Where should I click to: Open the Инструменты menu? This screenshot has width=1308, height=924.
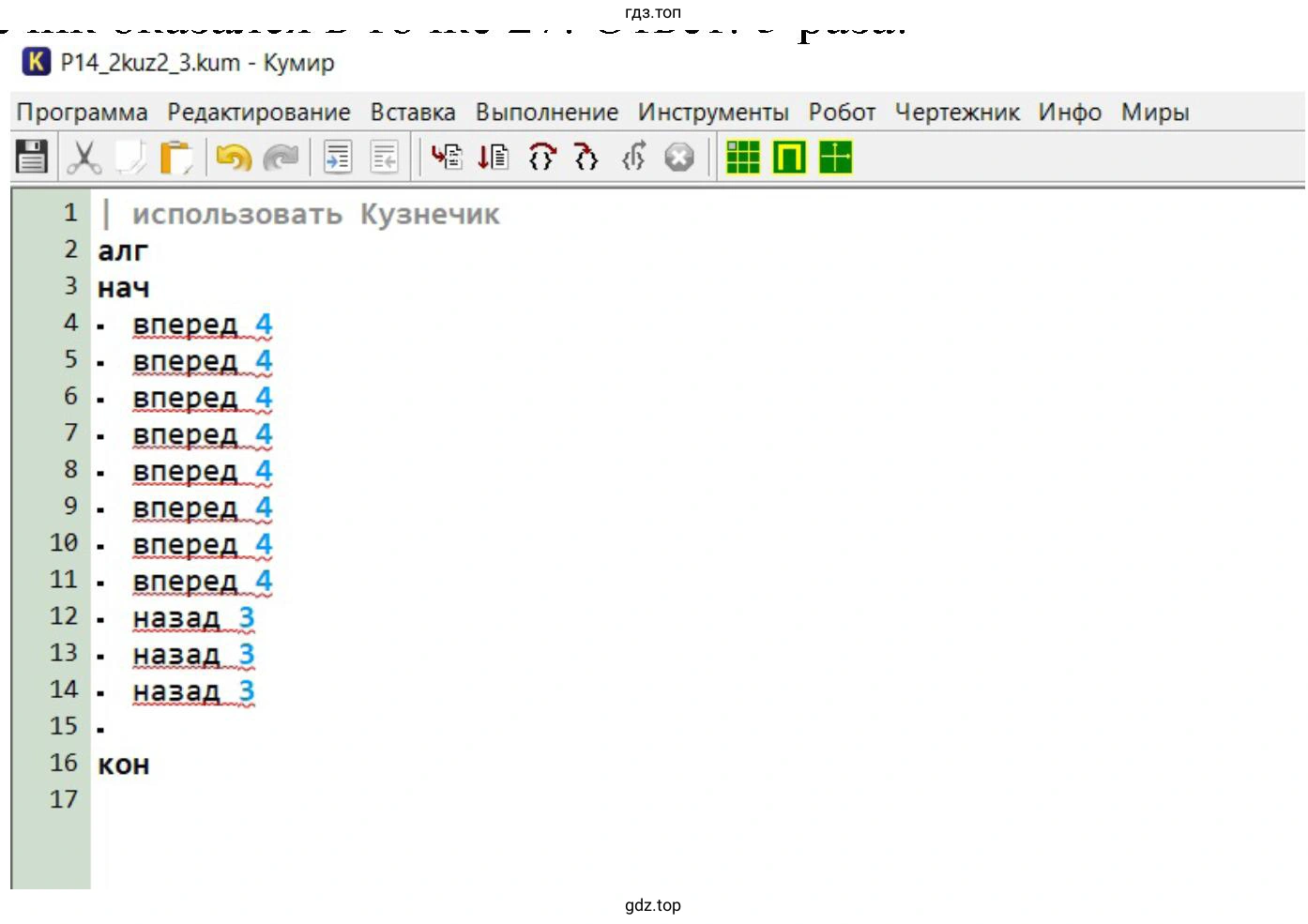coord(713,113)
